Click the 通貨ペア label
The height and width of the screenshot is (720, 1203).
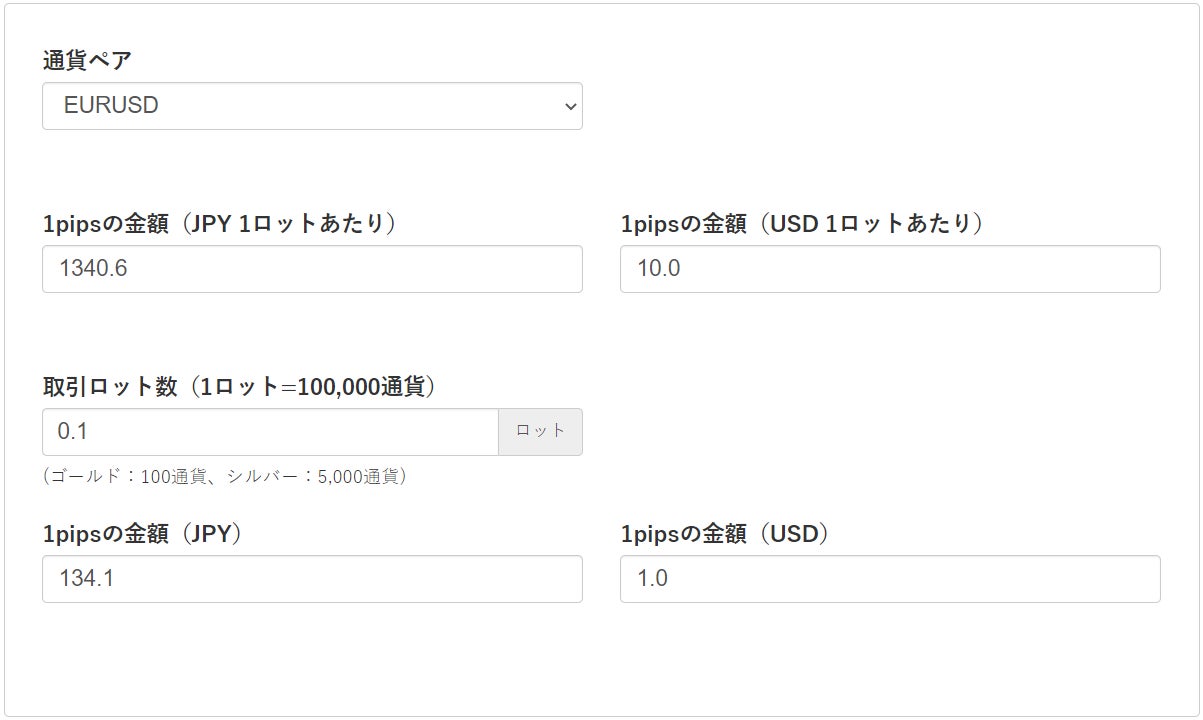87,61
